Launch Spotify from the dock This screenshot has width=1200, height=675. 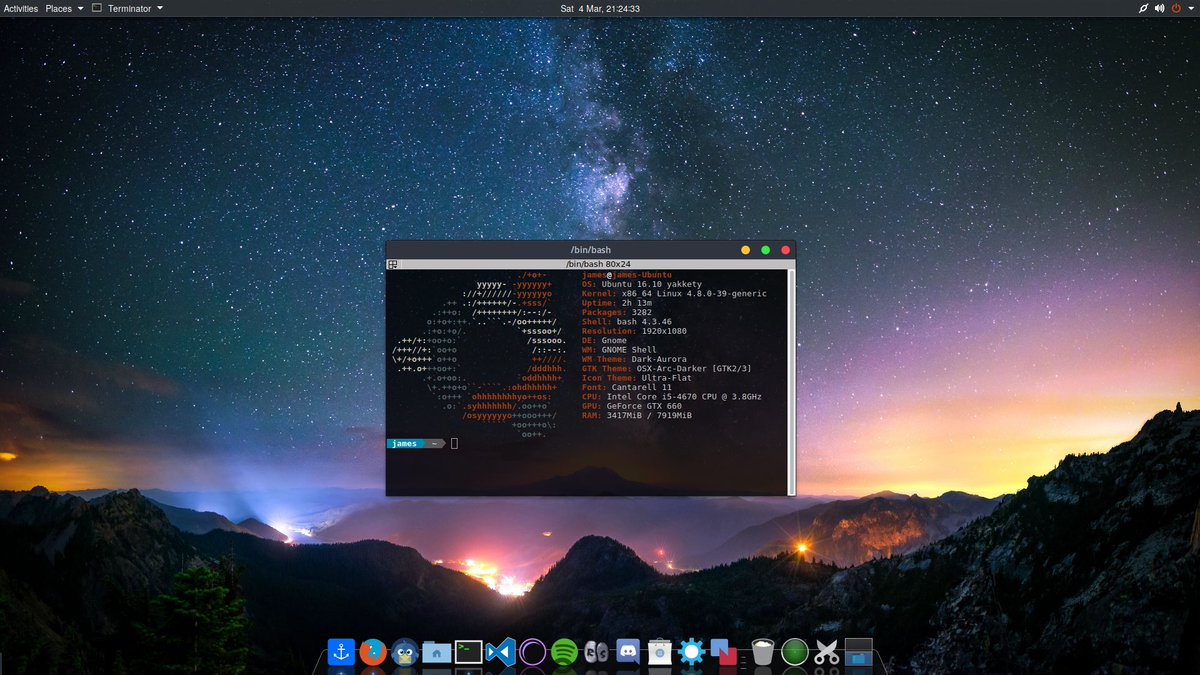564,653
